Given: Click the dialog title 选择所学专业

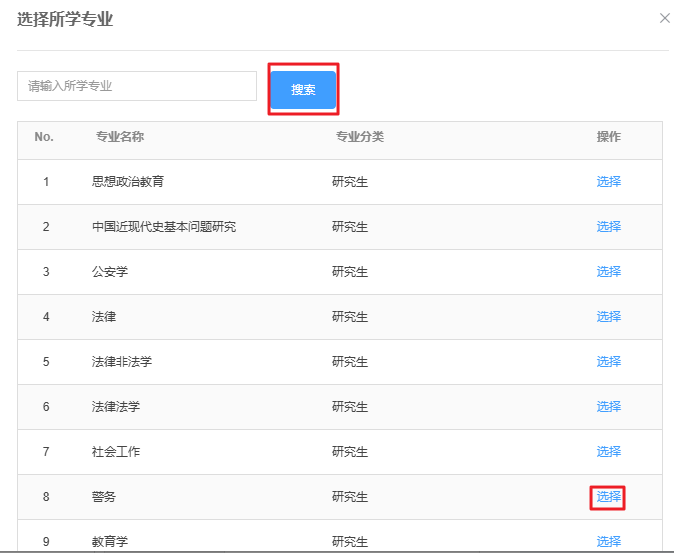Looking at the screenshot, I should pos(65,20).
